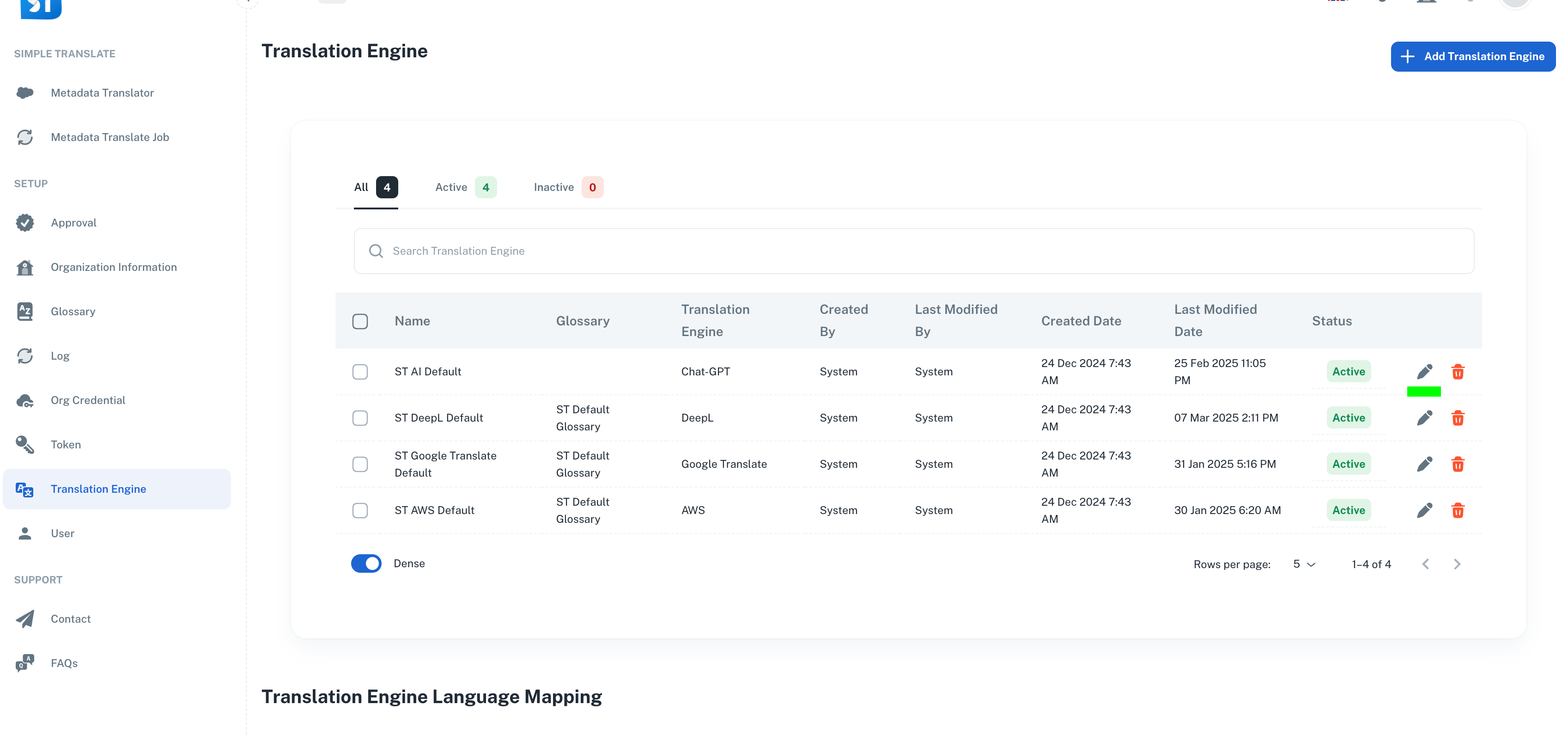
Task: Open the Rows per page dropdown
Action: tap(1303, 564)
